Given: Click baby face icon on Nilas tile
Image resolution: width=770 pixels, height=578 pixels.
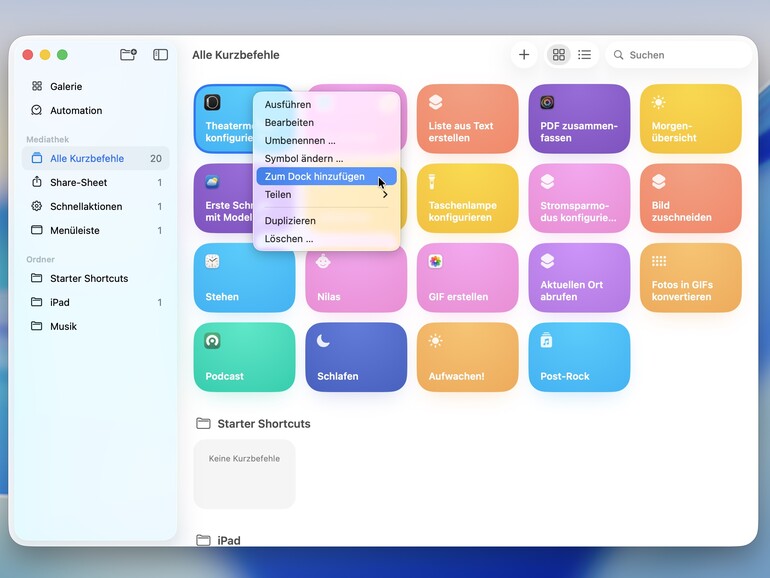Looking at the screenshot, I should point(323,261).
